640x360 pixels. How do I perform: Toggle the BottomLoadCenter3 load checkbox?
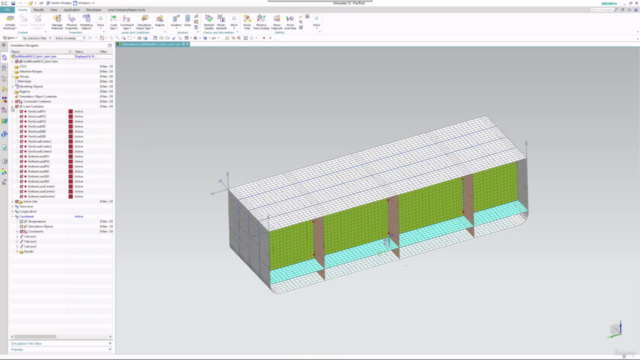coord(22,196)
